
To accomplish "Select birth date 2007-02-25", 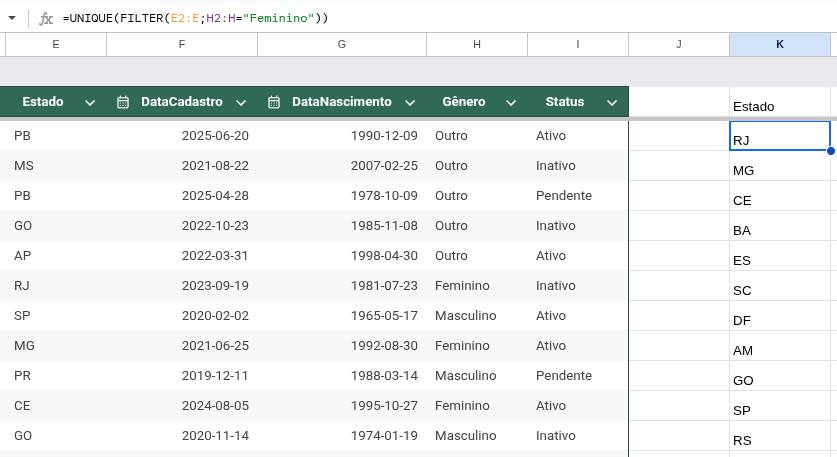I will (342, 166).
